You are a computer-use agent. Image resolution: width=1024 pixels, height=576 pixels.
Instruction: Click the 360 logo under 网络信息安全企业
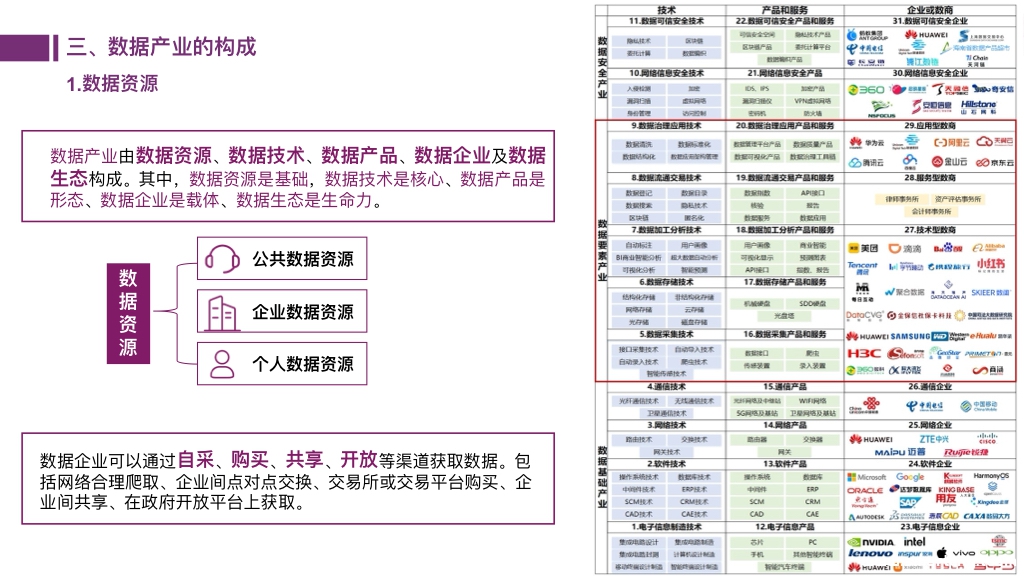[866, 89]
